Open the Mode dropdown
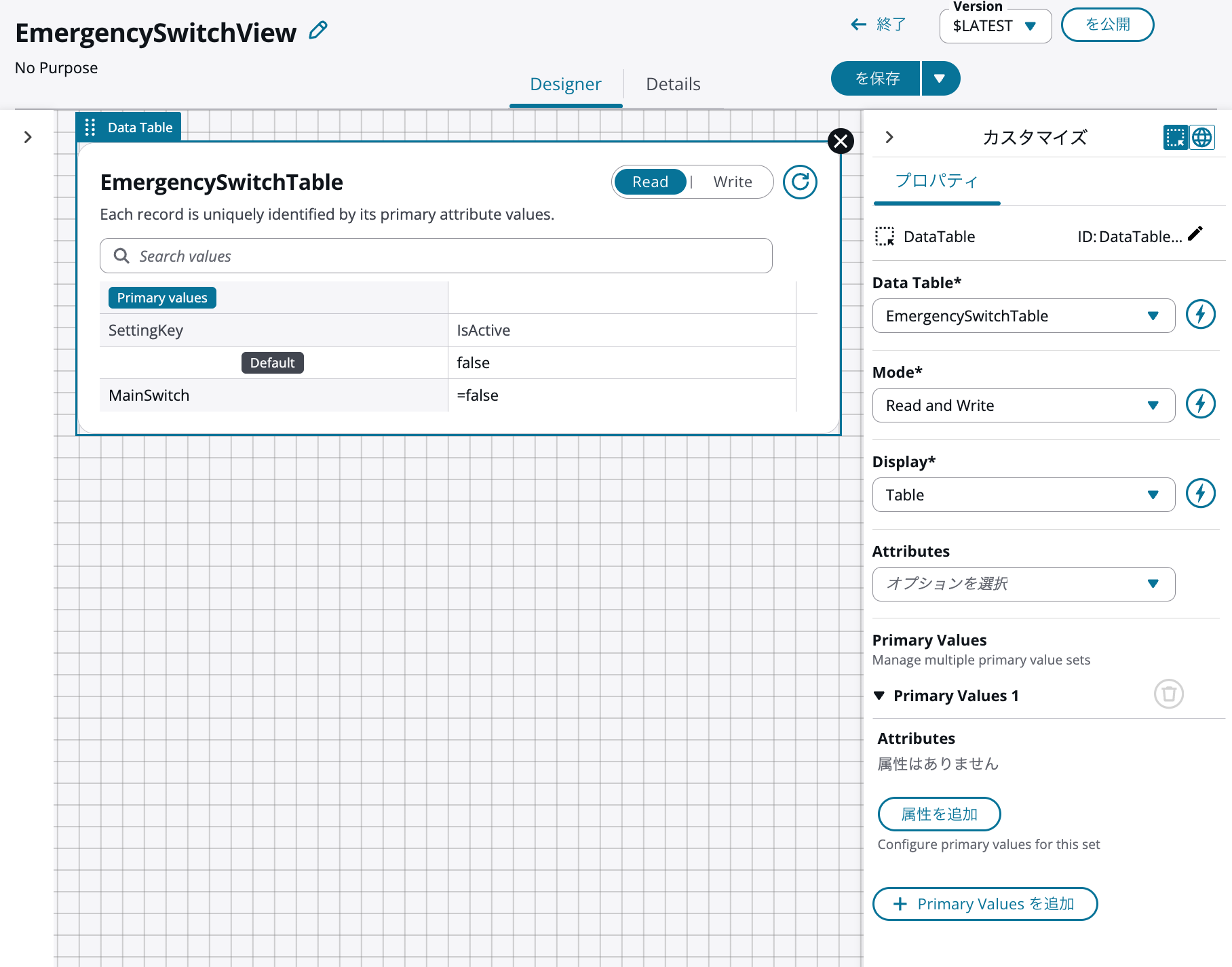 pos(1023,406)
